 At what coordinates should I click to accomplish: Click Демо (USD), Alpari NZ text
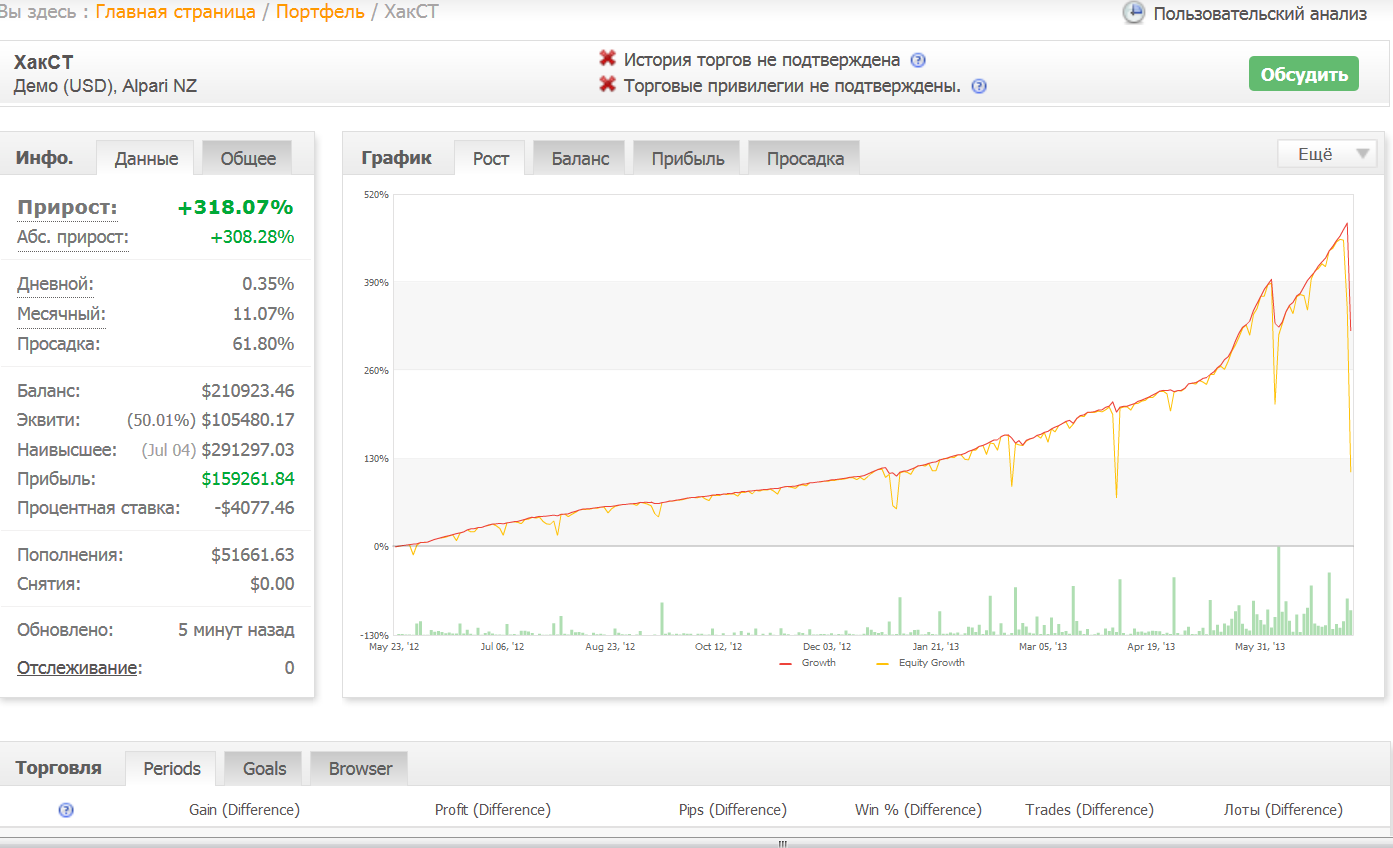point(105,87)
